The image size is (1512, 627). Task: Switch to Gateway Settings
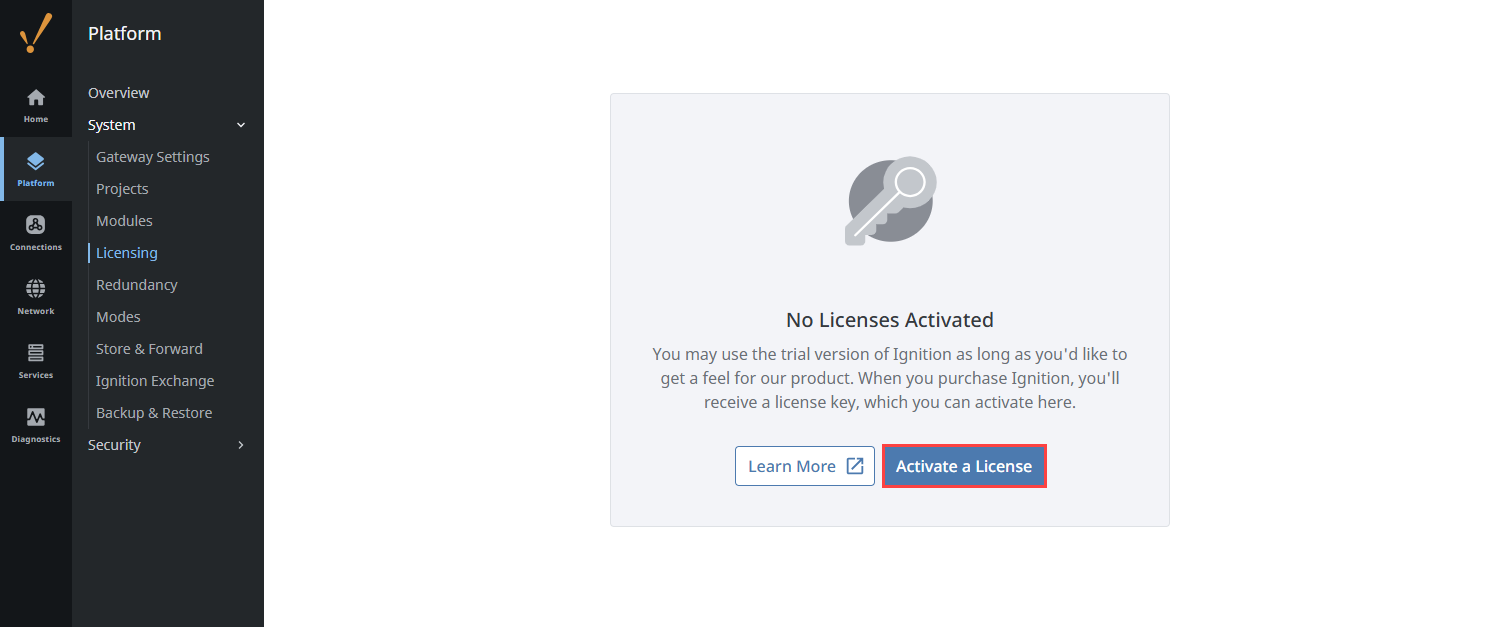pyautogui.click(x=152, y=156)
